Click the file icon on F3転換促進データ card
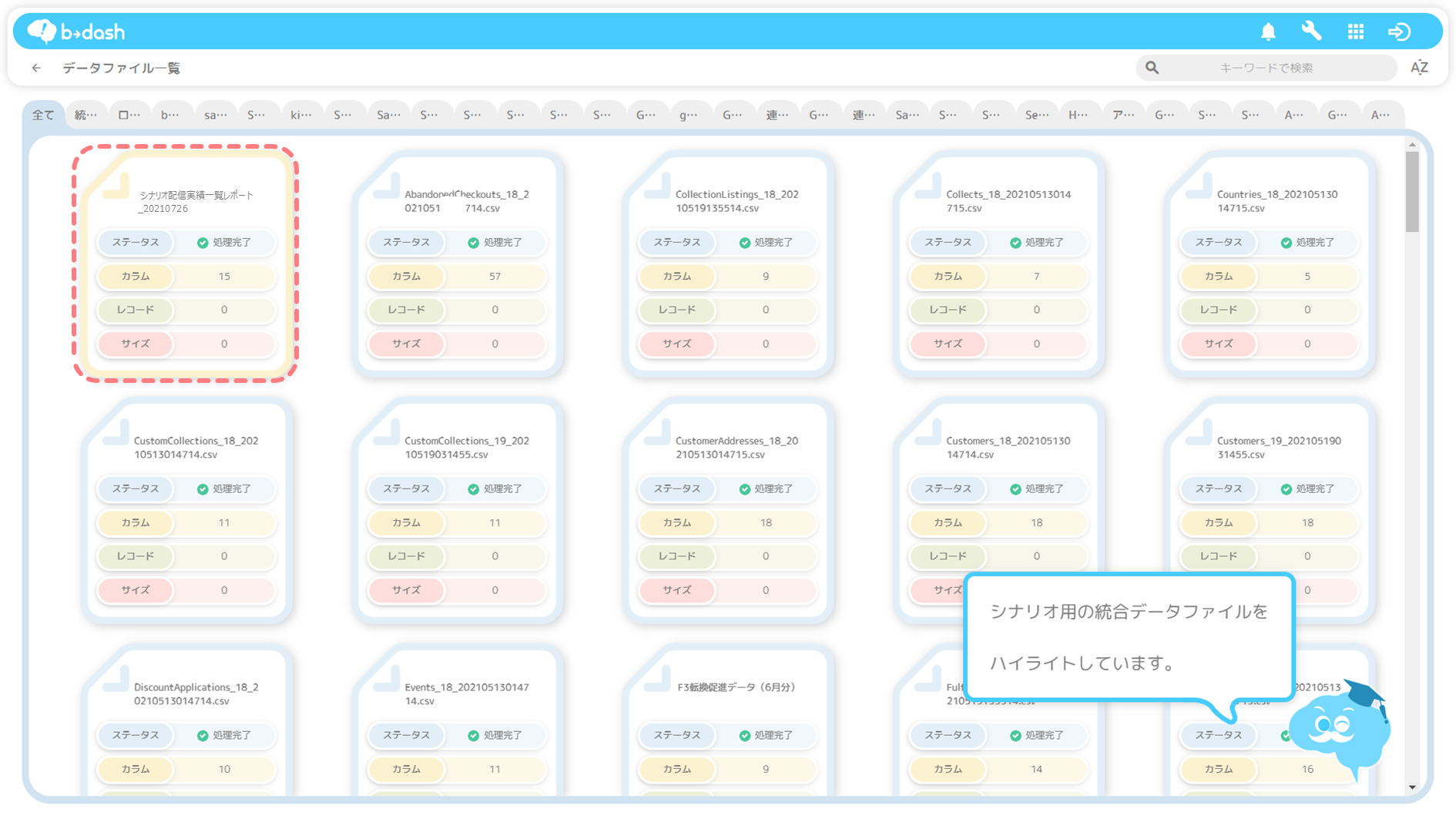 (657, 678)
